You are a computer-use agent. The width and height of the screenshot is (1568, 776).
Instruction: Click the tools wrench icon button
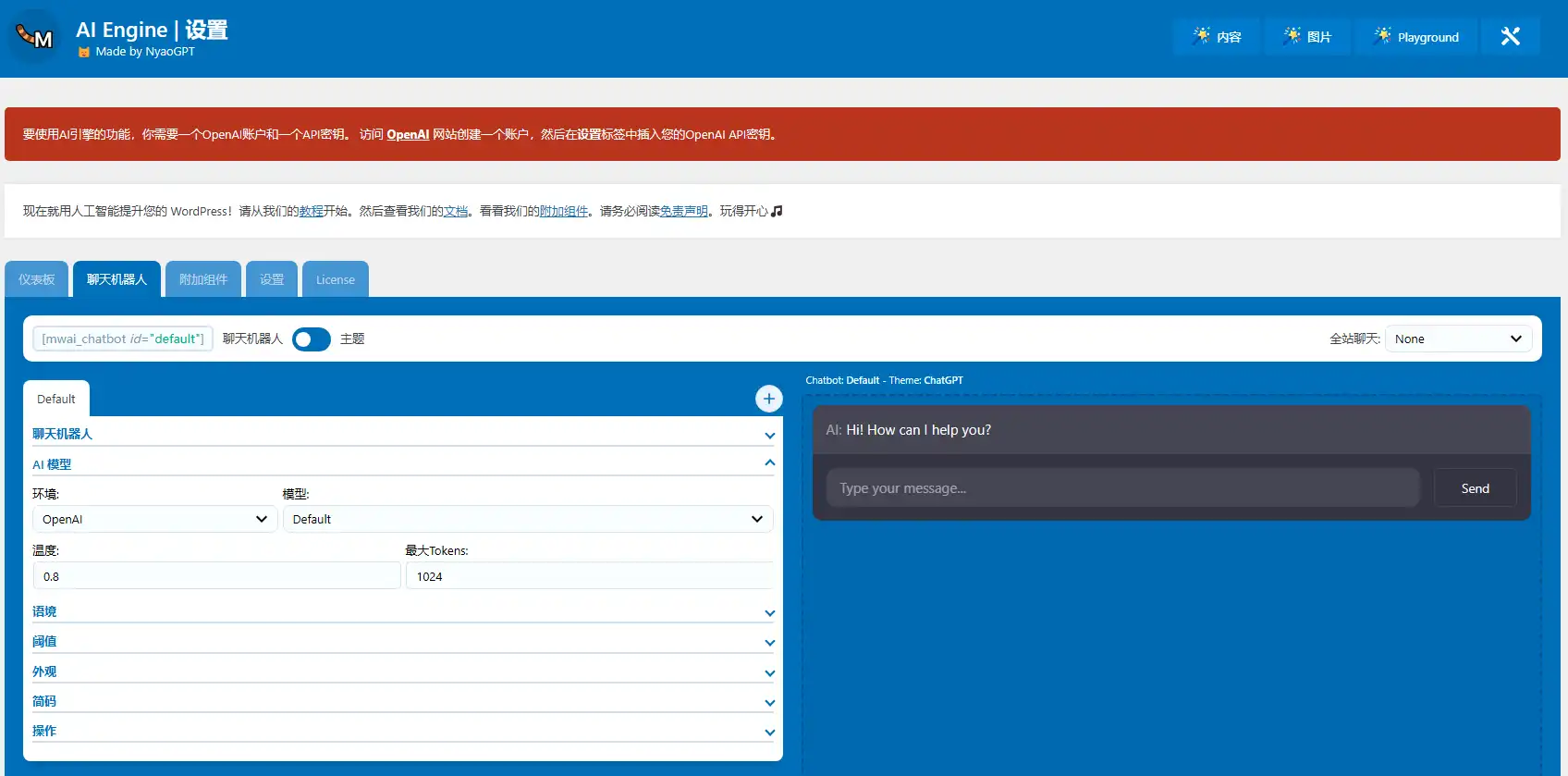click(1511, 37)
